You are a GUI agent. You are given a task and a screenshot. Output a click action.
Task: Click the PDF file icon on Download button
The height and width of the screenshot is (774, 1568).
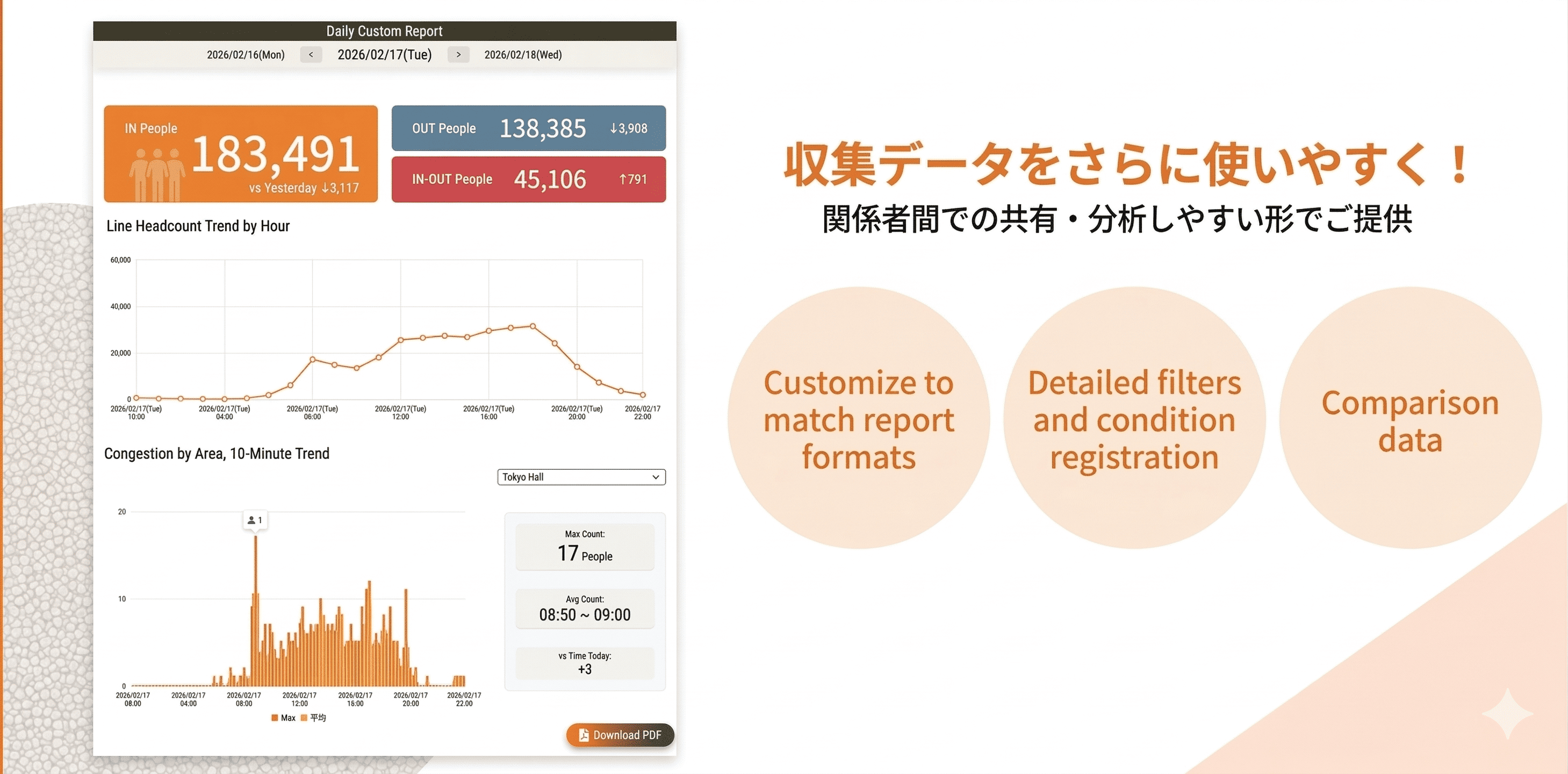pos(583,735)
